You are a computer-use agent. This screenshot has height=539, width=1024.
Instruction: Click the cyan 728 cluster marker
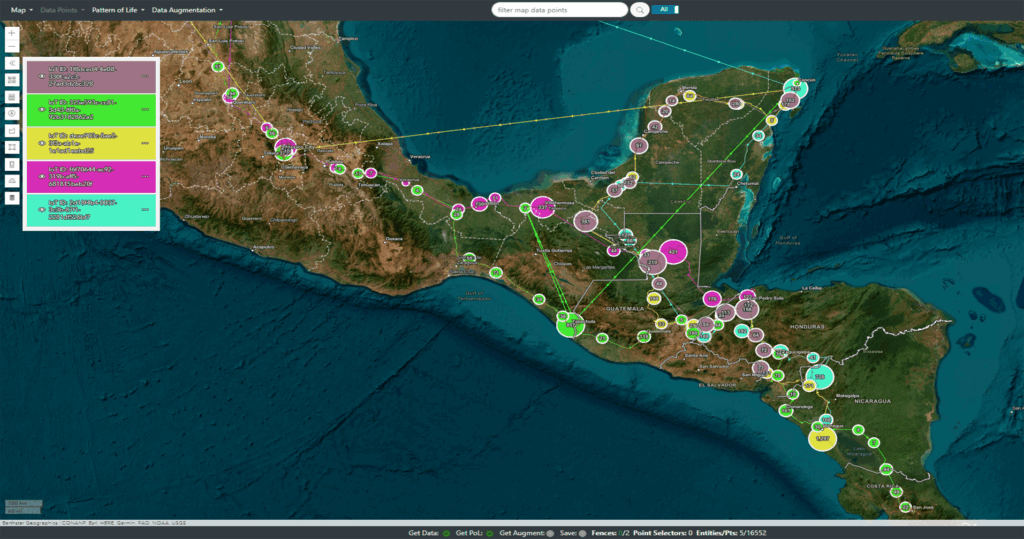(820, 377)
